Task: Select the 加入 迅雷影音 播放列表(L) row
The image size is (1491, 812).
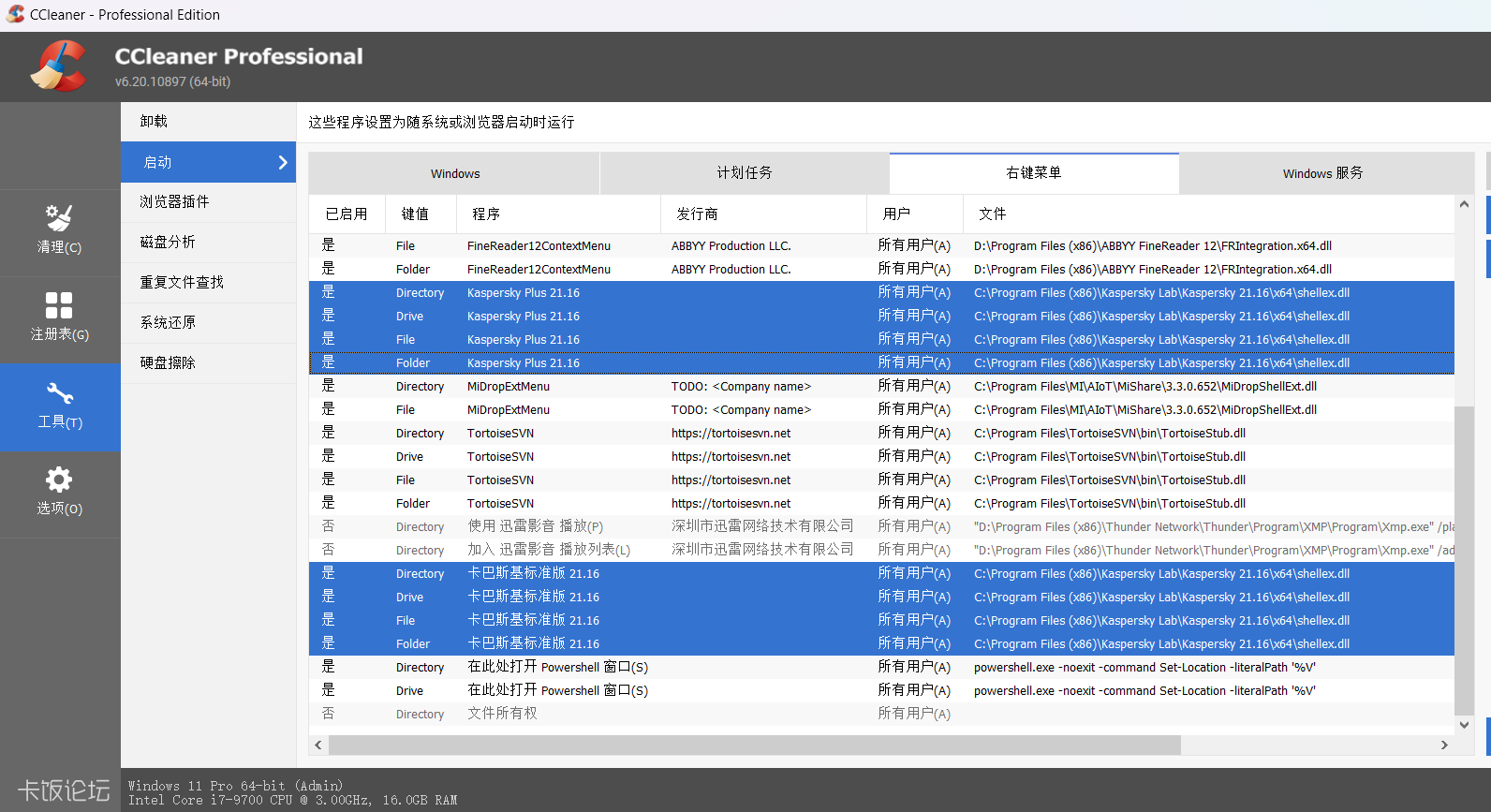Action: (881, 551)
